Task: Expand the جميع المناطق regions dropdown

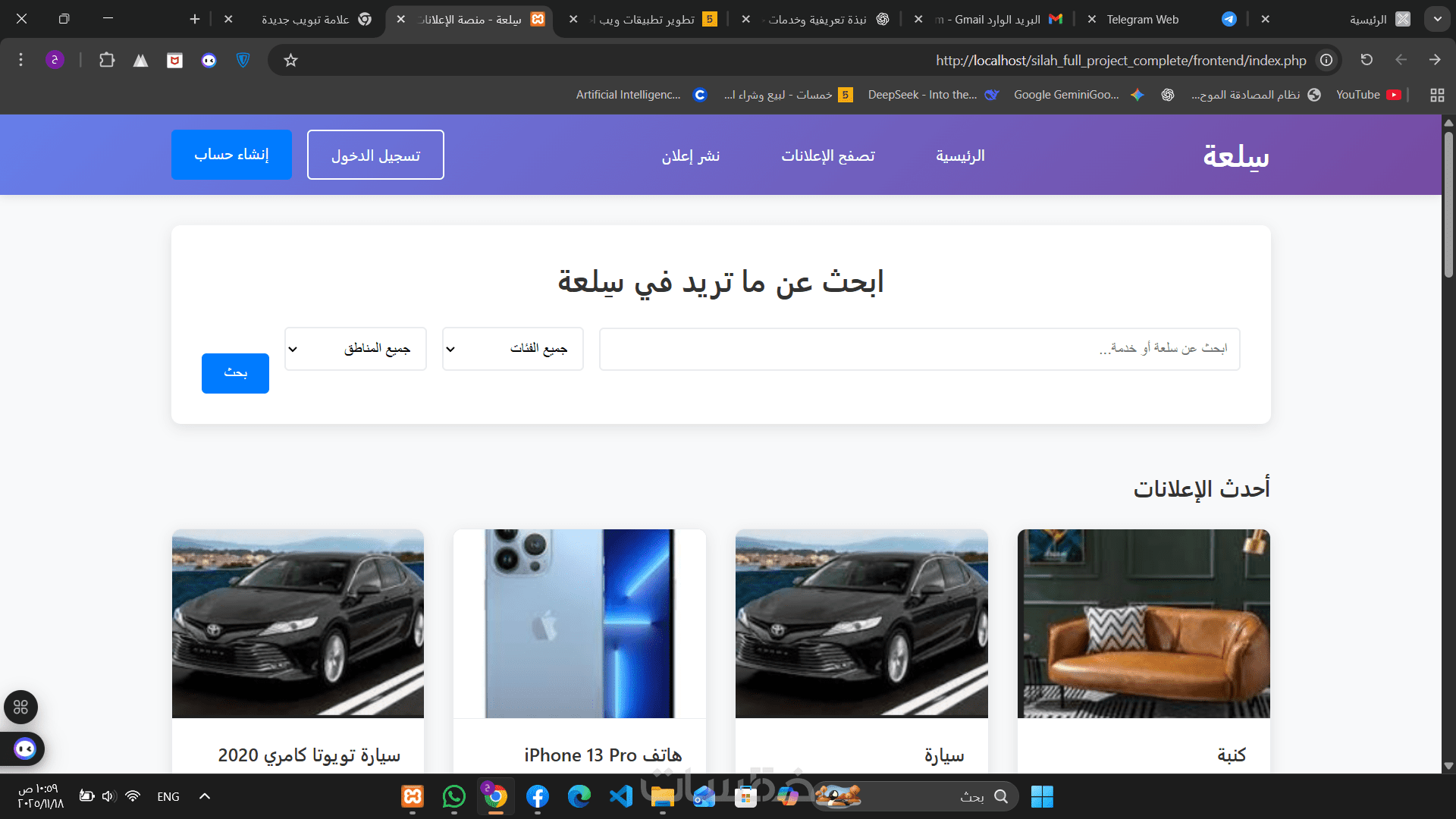Action: click(355, 349)
